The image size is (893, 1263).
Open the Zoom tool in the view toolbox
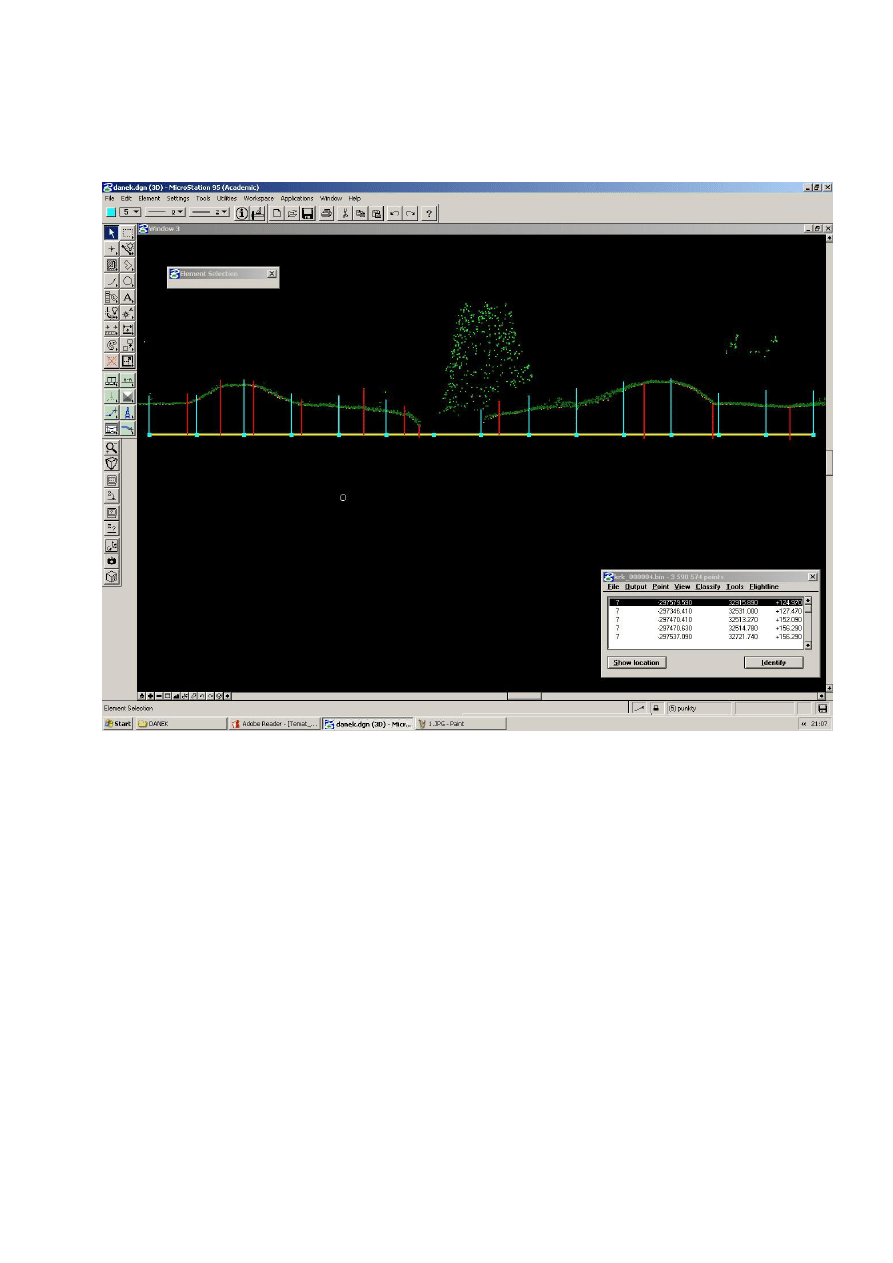click(111, 448)
